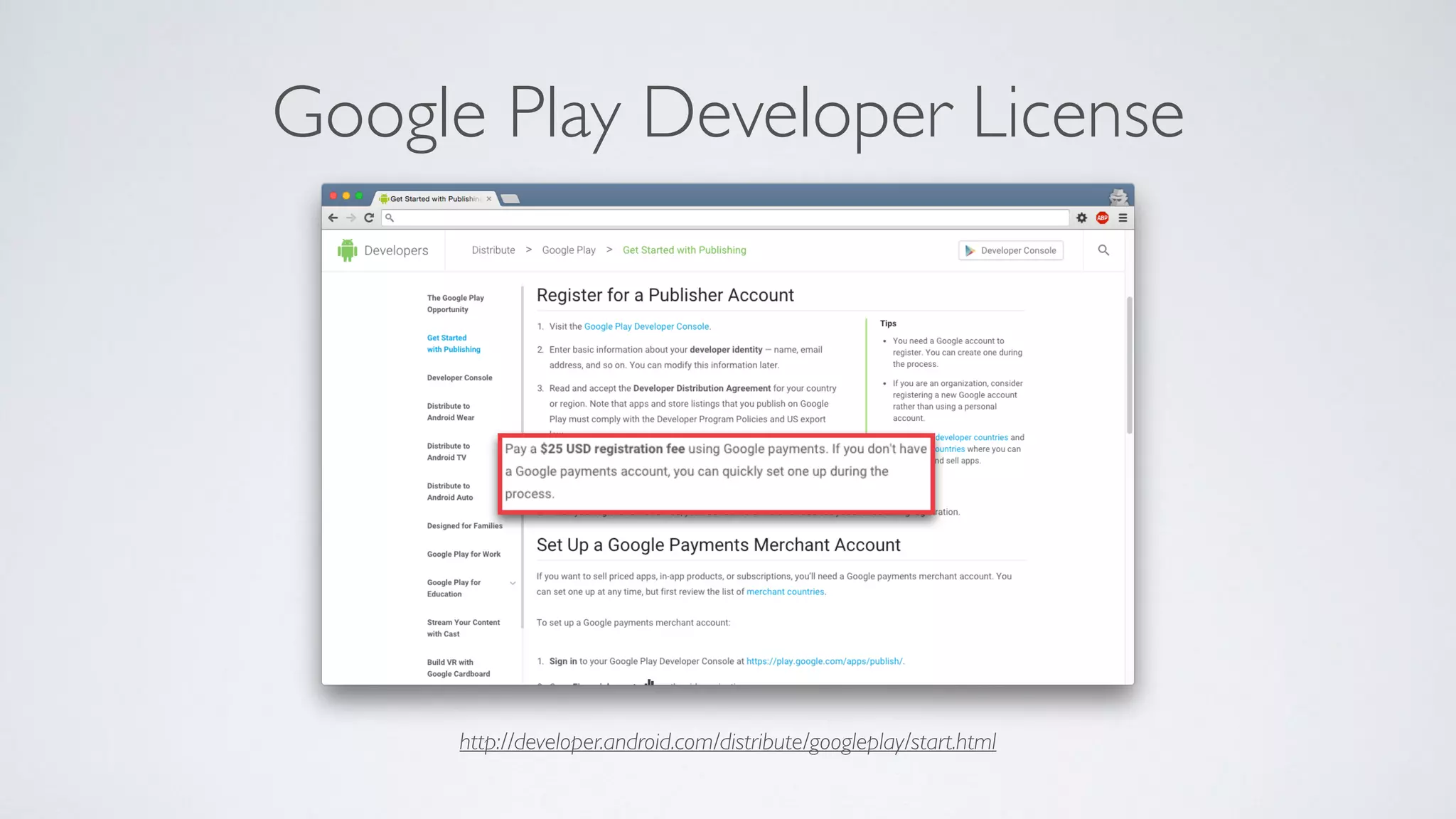The image size is (1456, 819).
Task: Click the Set Up a Google Payments Merchant Account heading
Action: (x=718, y=545)
